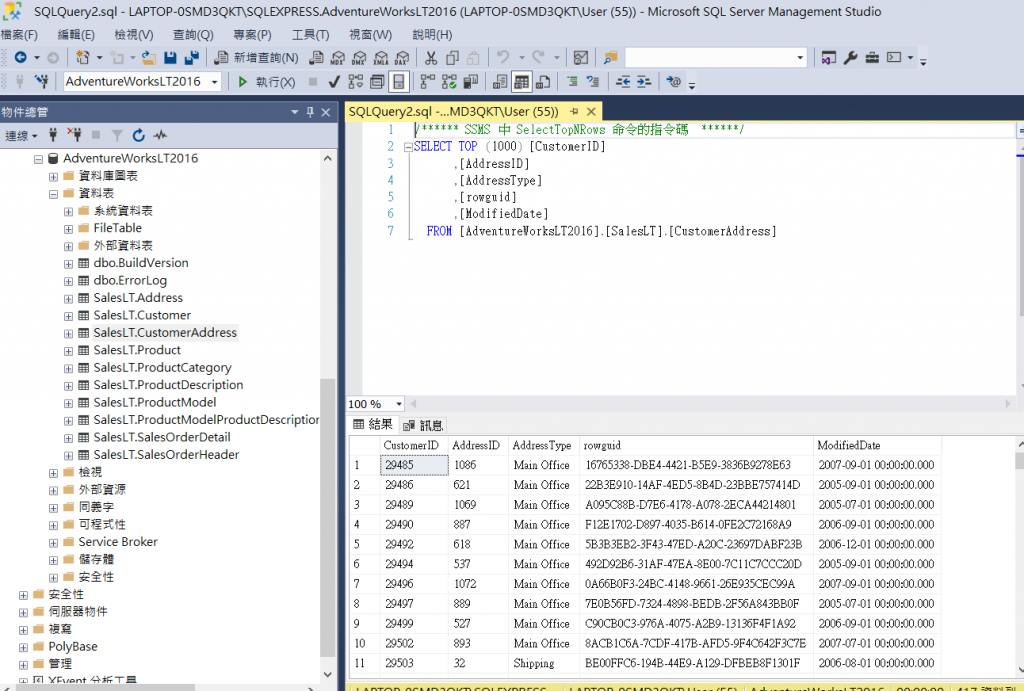This screenshot has width=1024, height=691.
Task: Click Display Estimated Execution Plan icon
Action: [x=356, y=82]
